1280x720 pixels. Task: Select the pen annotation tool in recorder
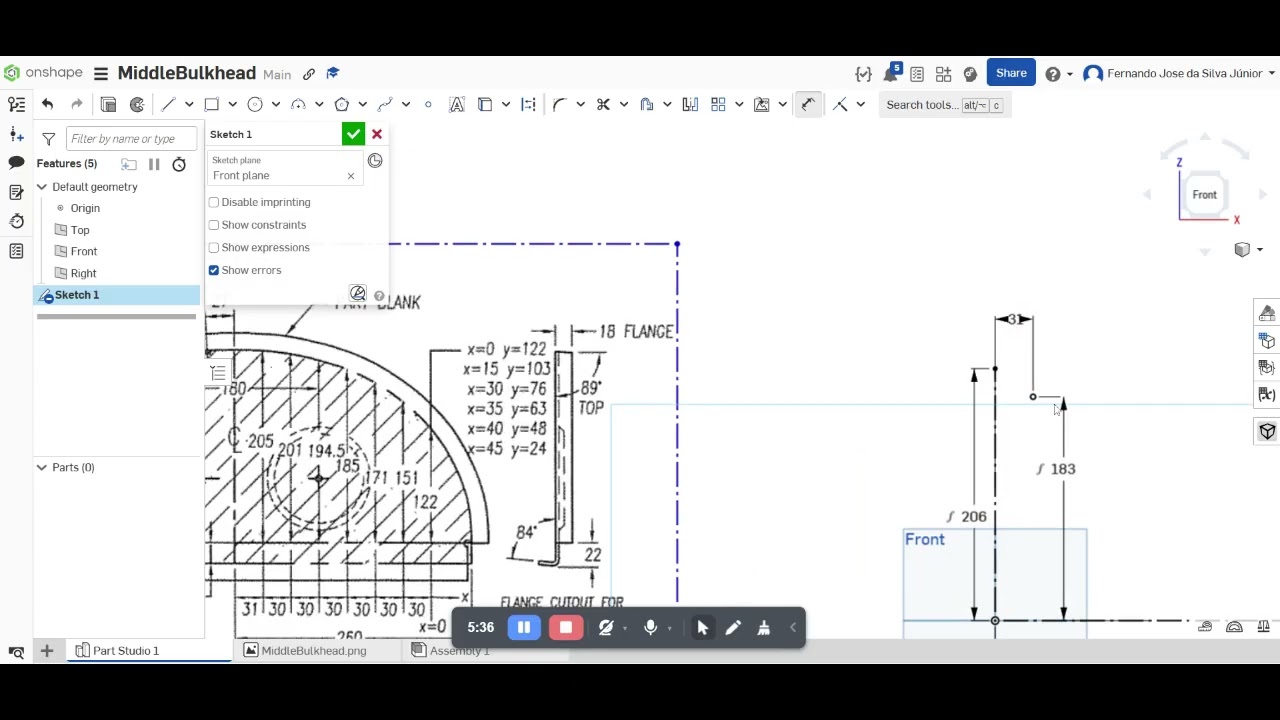click(733, 627)
